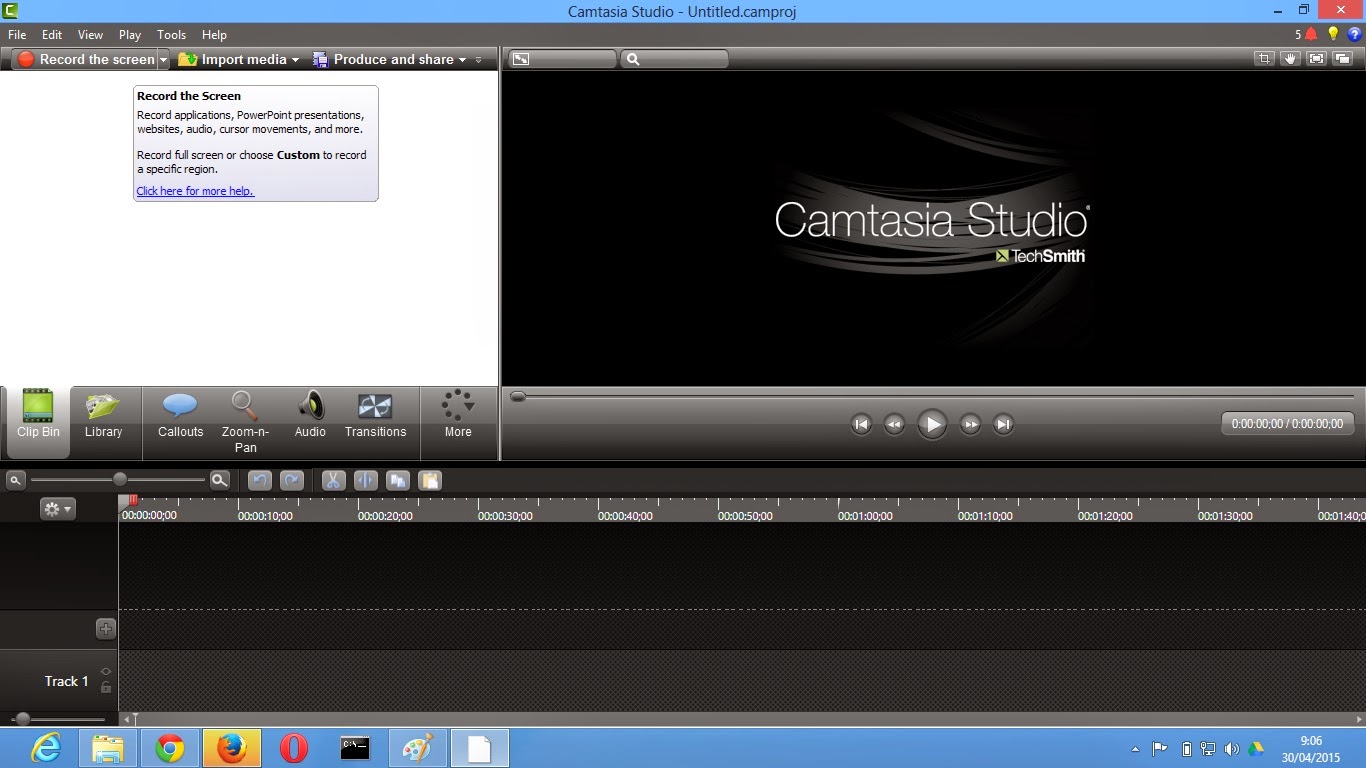Open the timeline gear settings dropdown
Viewport: 1366px width, 768px height.
[x=57, y=509]
